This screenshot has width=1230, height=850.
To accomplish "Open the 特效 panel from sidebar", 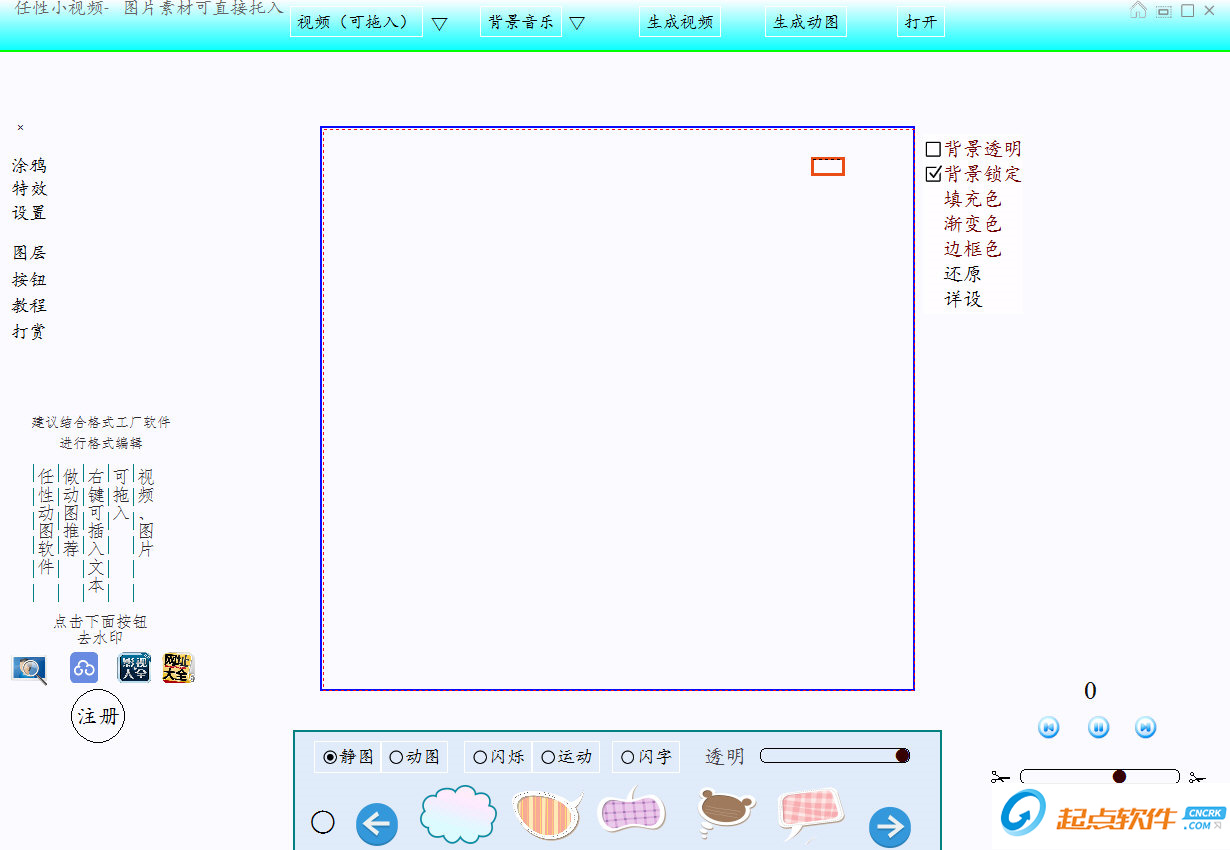I will (30, 188).
